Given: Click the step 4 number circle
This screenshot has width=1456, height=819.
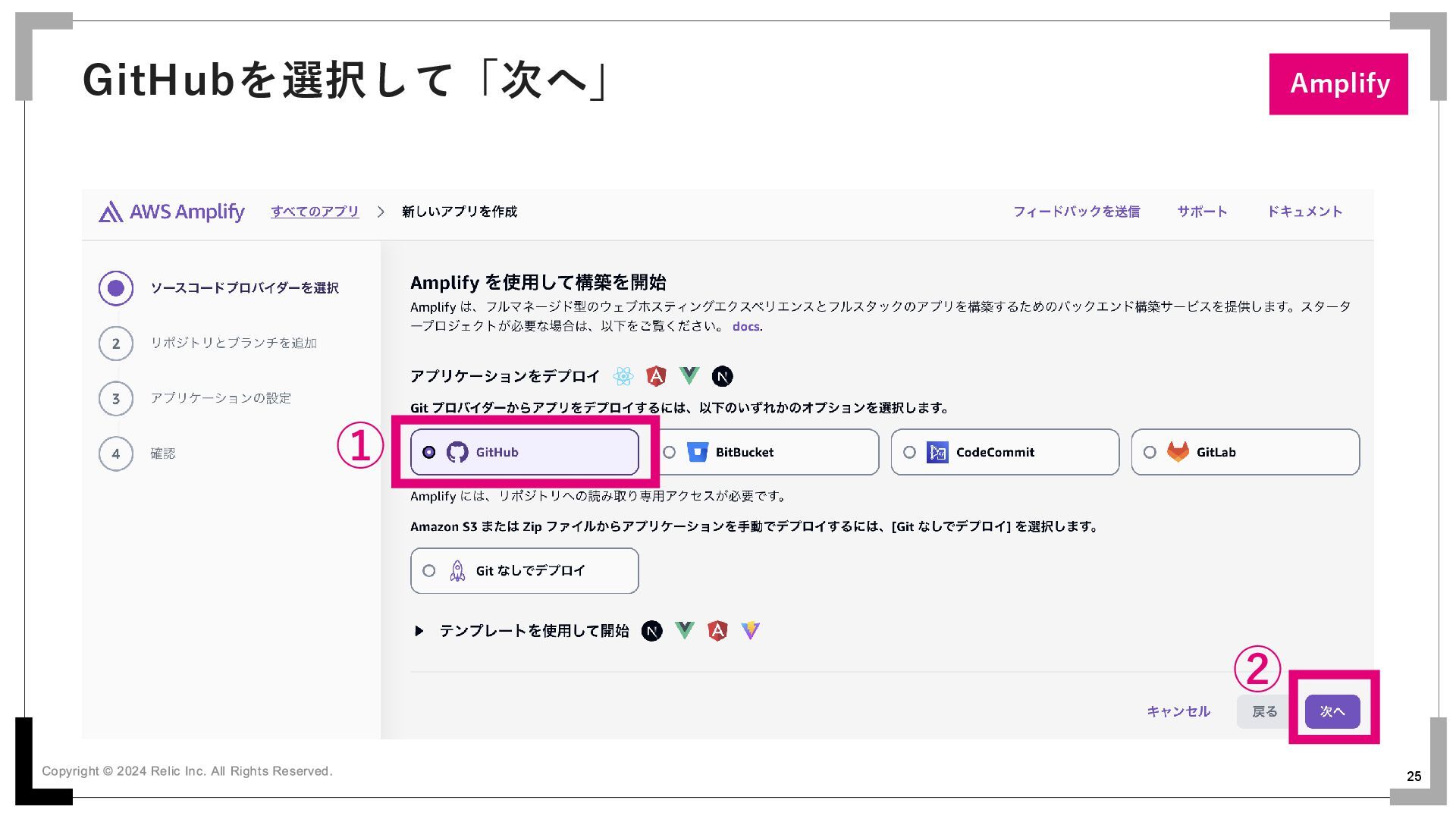Looking at the screenshot, I should 116,454.
